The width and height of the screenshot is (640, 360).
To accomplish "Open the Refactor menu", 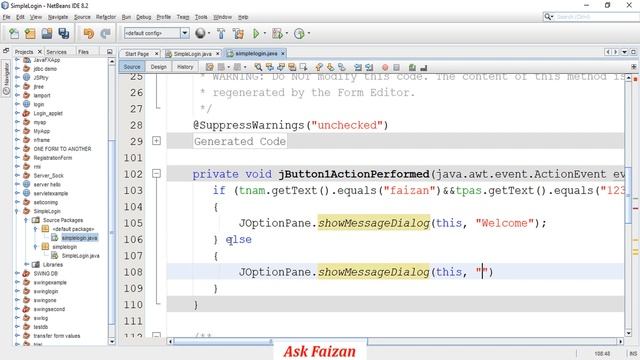I will pyautogui.click(x=106, y=17).
